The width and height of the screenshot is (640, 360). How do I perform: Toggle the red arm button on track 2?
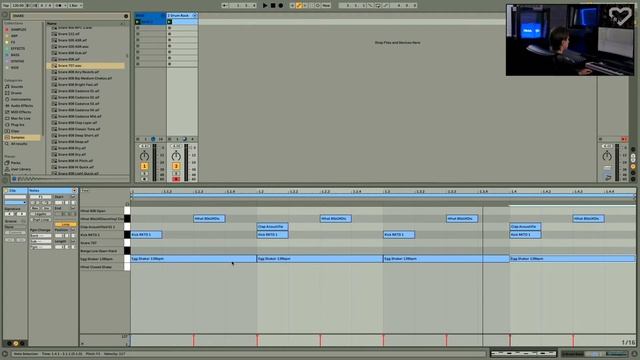(x=176, y=179)
